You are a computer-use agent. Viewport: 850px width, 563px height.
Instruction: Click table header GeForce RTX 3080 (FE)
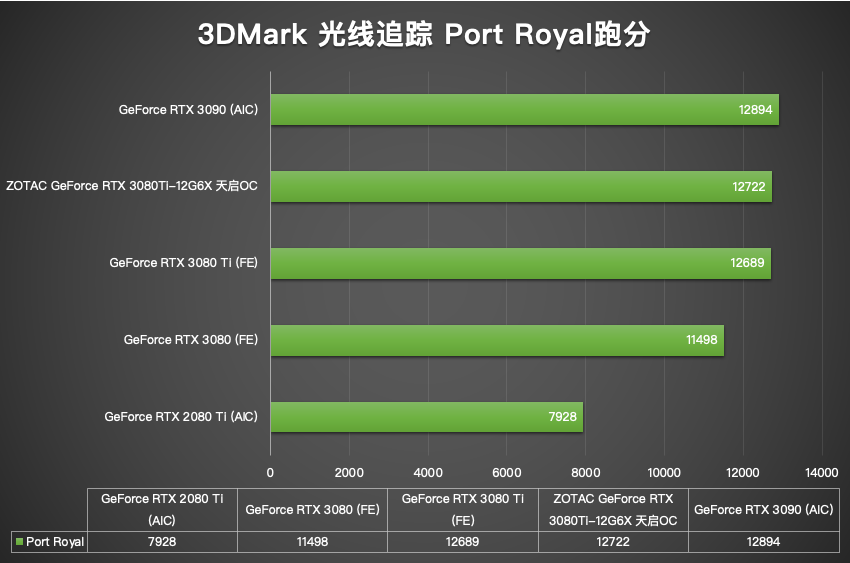pos(312,509)
